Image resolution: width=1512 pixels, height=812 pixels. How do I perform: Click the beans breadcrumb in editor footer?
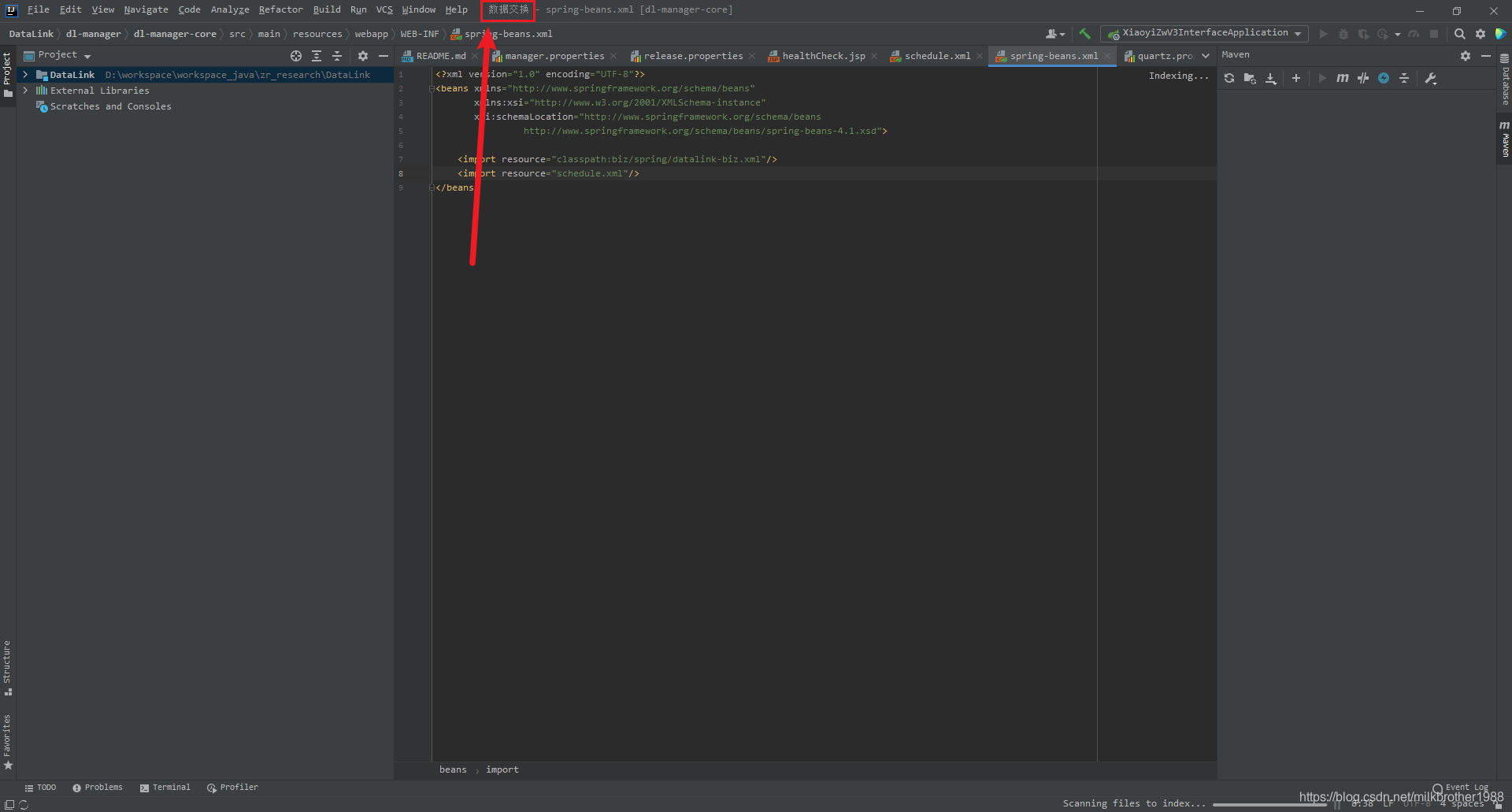pyautogui.click(x=453, y=769)
